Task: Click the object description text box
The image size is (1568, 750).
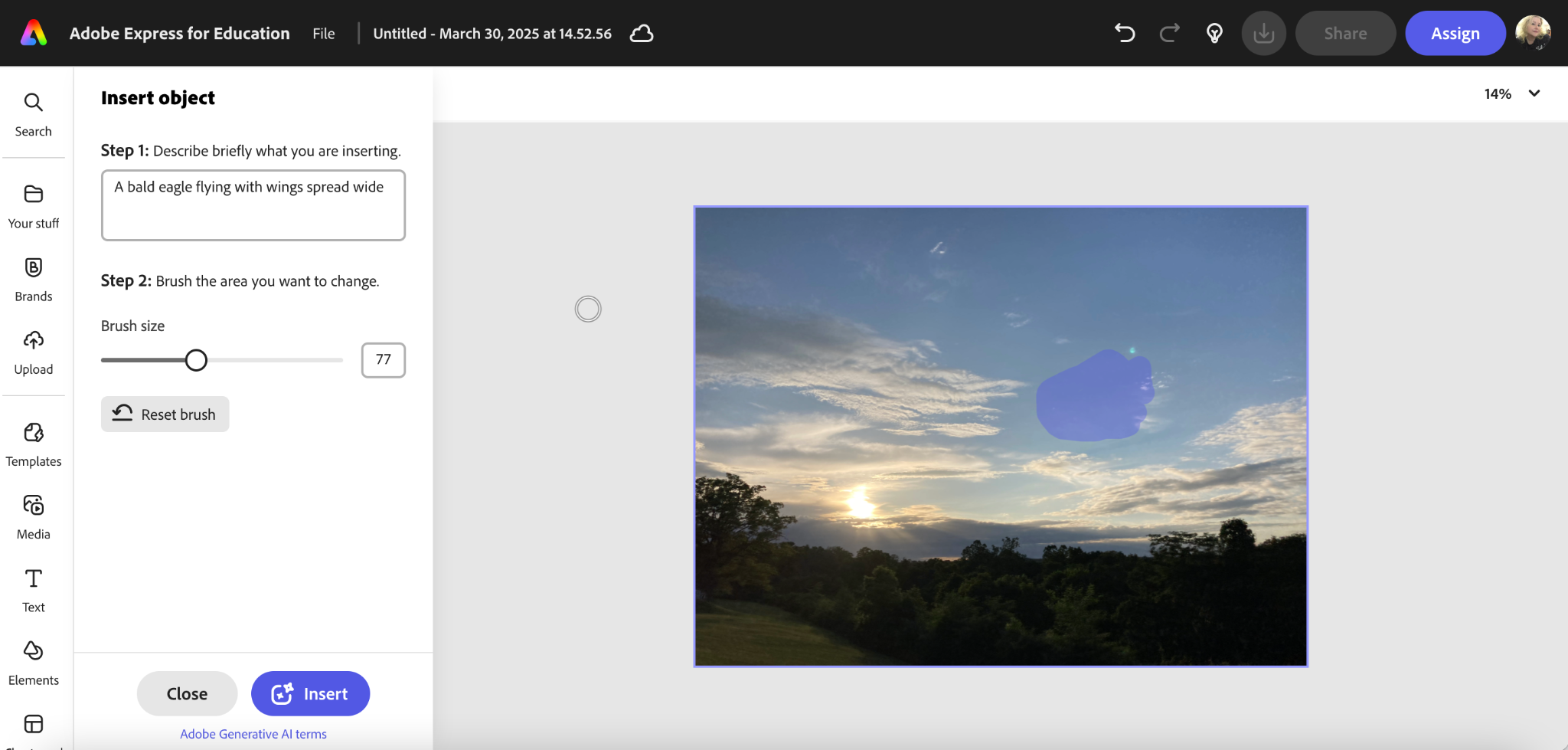Action: click(x=253, y=205)
